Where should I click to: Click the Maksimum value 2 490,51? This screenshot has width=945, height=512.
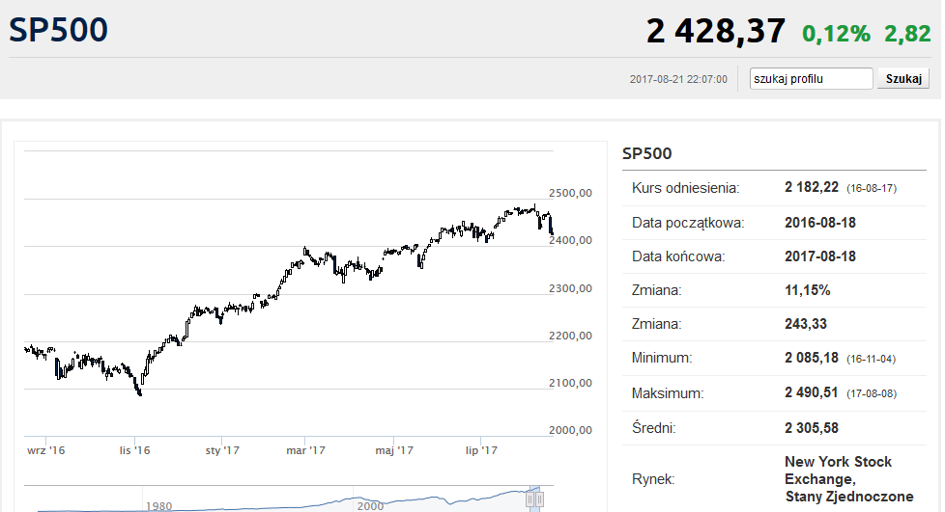[x=816, y=393]
